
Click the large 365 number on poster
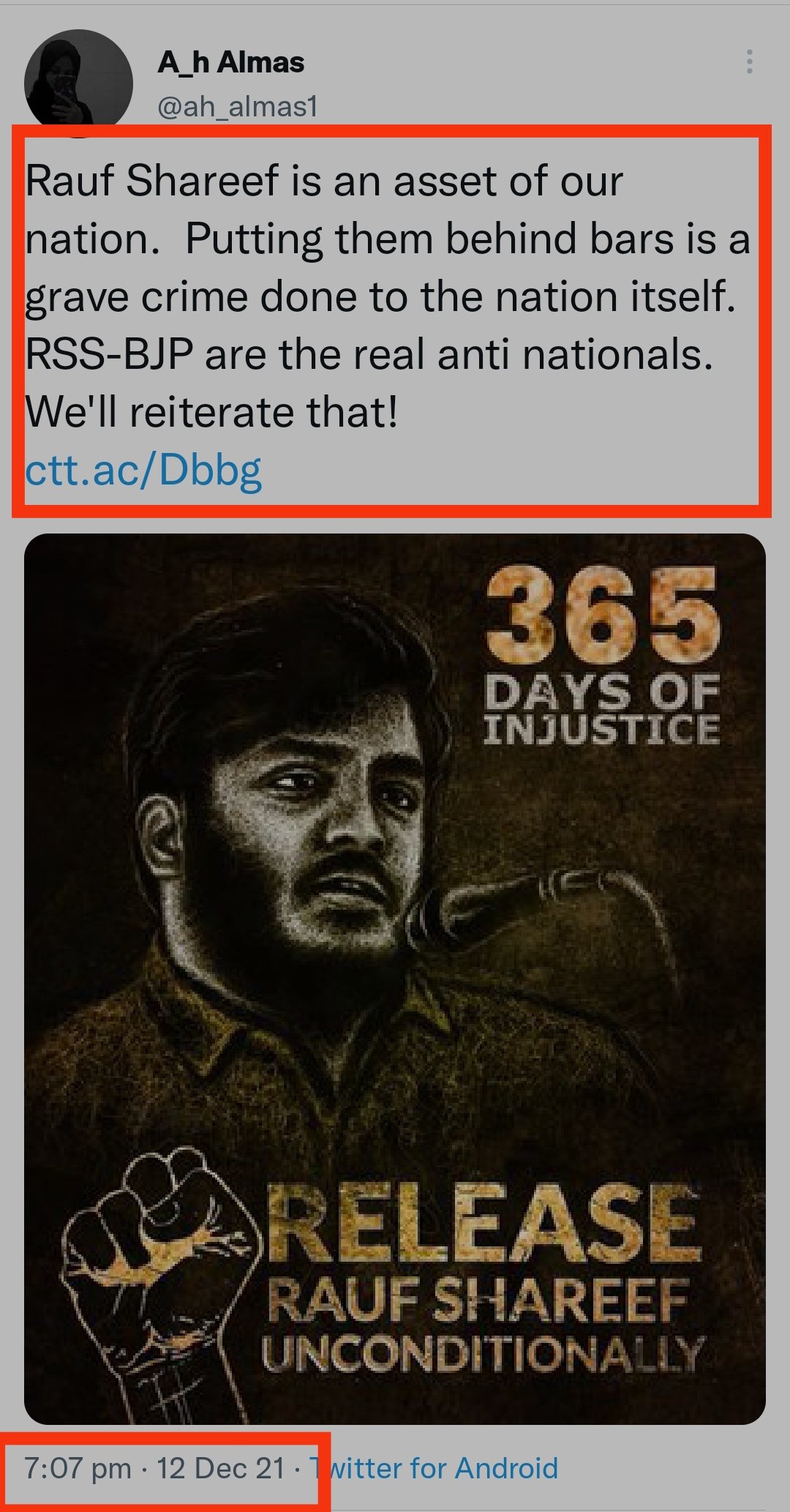(601, 615)
